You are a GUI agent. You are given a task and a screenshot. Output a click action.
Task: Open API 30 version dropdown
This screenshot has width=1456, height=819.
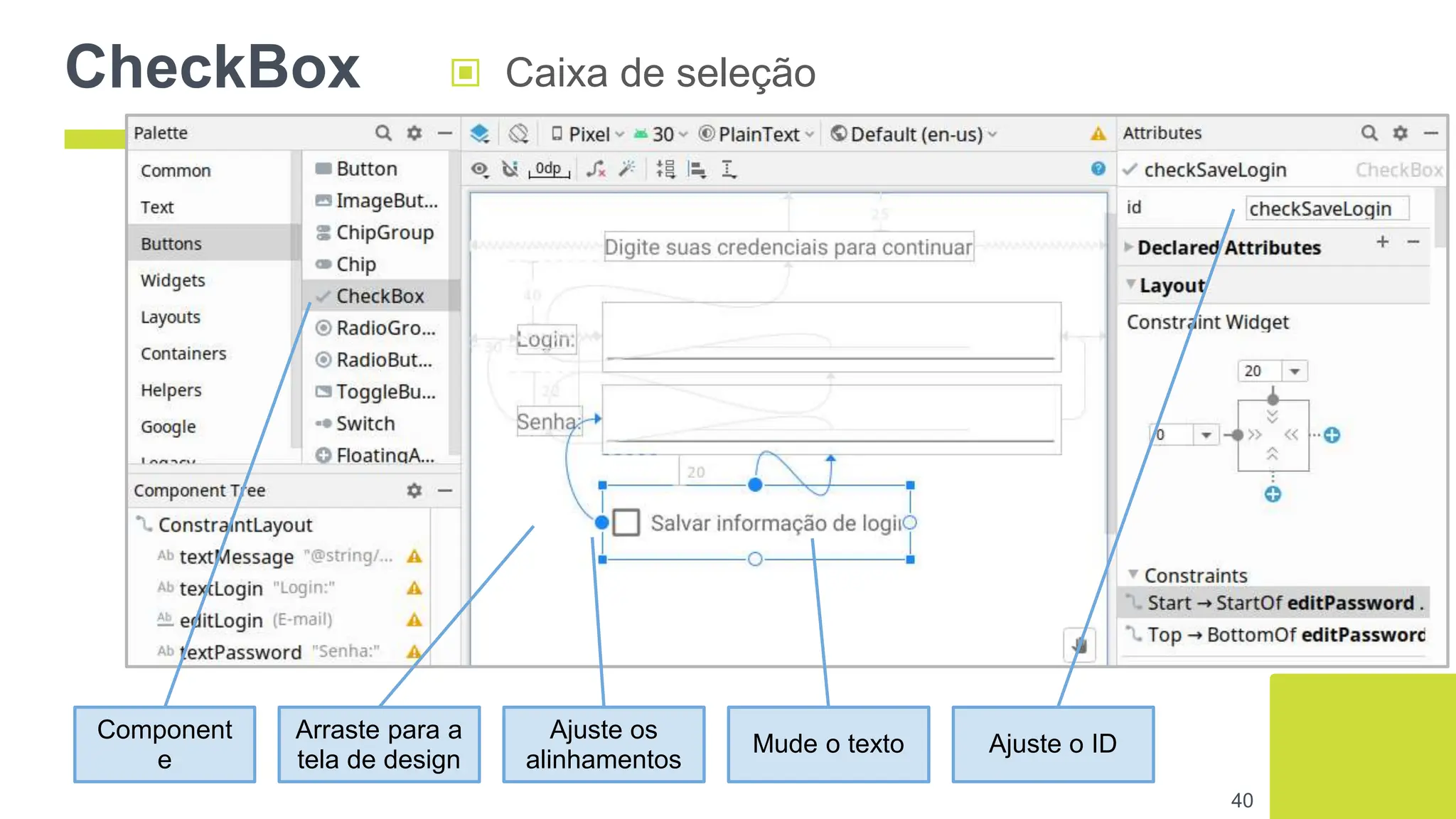click(660, 134)
